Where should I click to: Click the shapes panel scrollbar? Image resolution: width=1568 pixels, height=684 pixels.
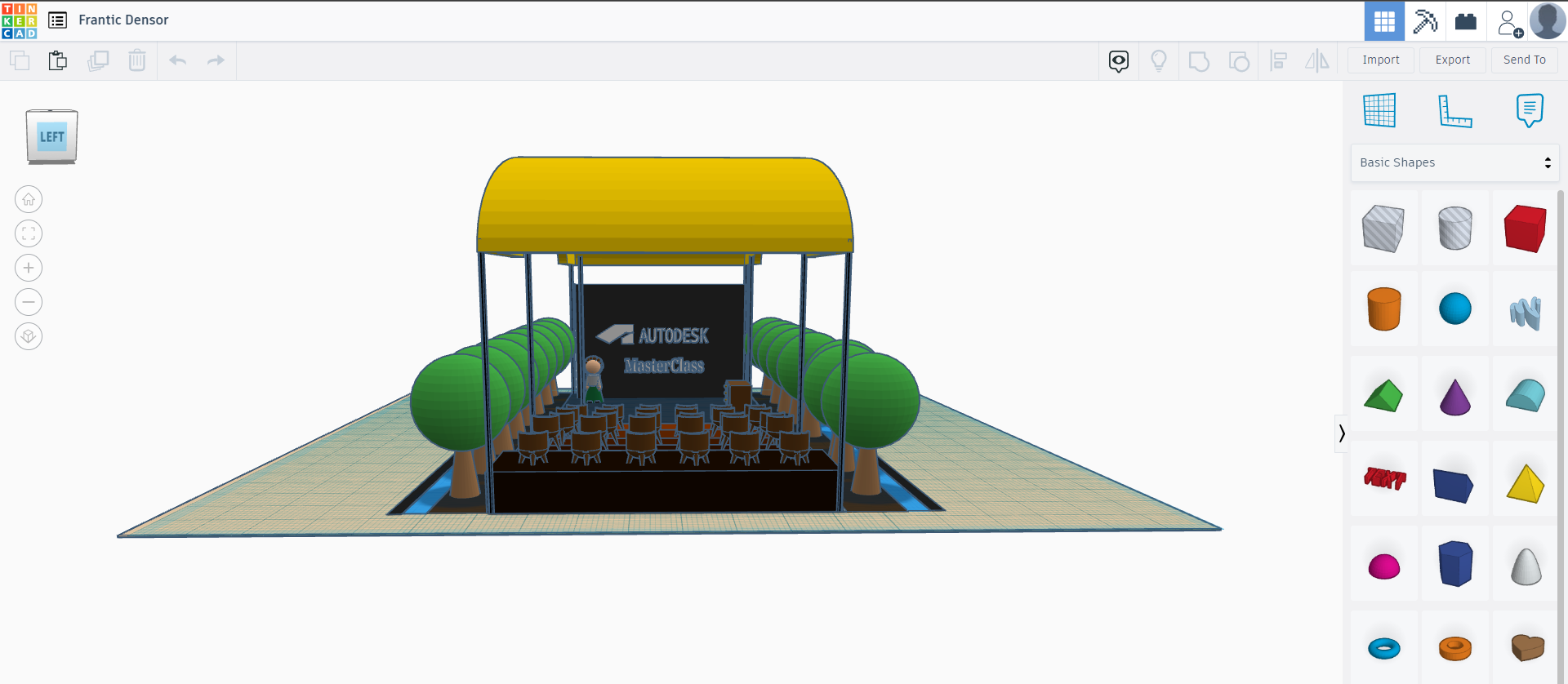click(1561, 437)
